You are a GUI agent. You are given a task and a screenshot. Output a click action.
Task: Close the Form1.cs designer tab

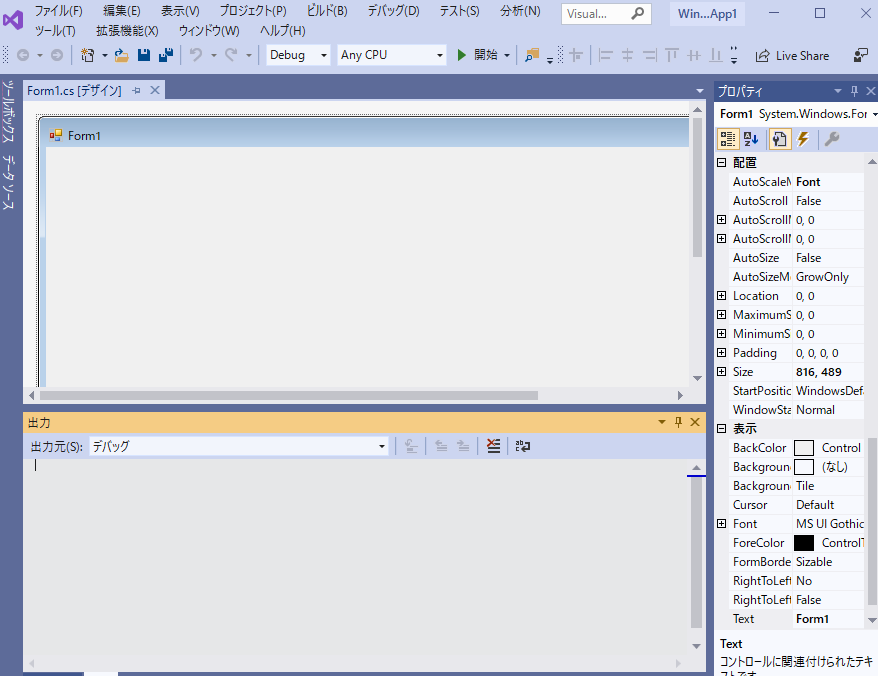pos(155,90)
